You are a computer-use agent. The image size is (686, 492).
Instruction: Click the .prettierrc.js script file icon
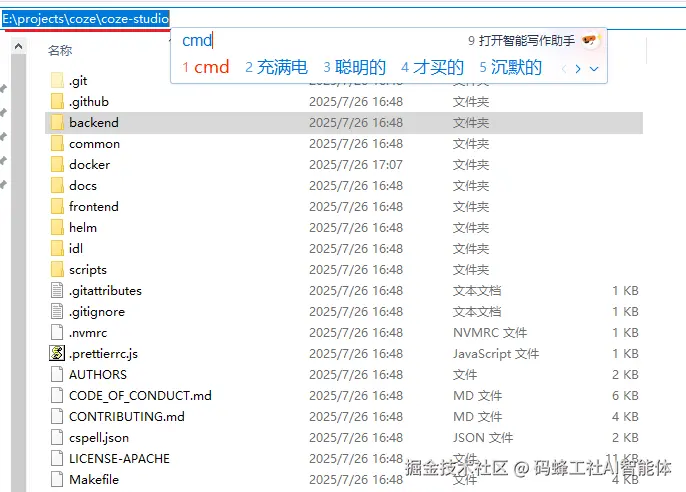pos(57,353)
